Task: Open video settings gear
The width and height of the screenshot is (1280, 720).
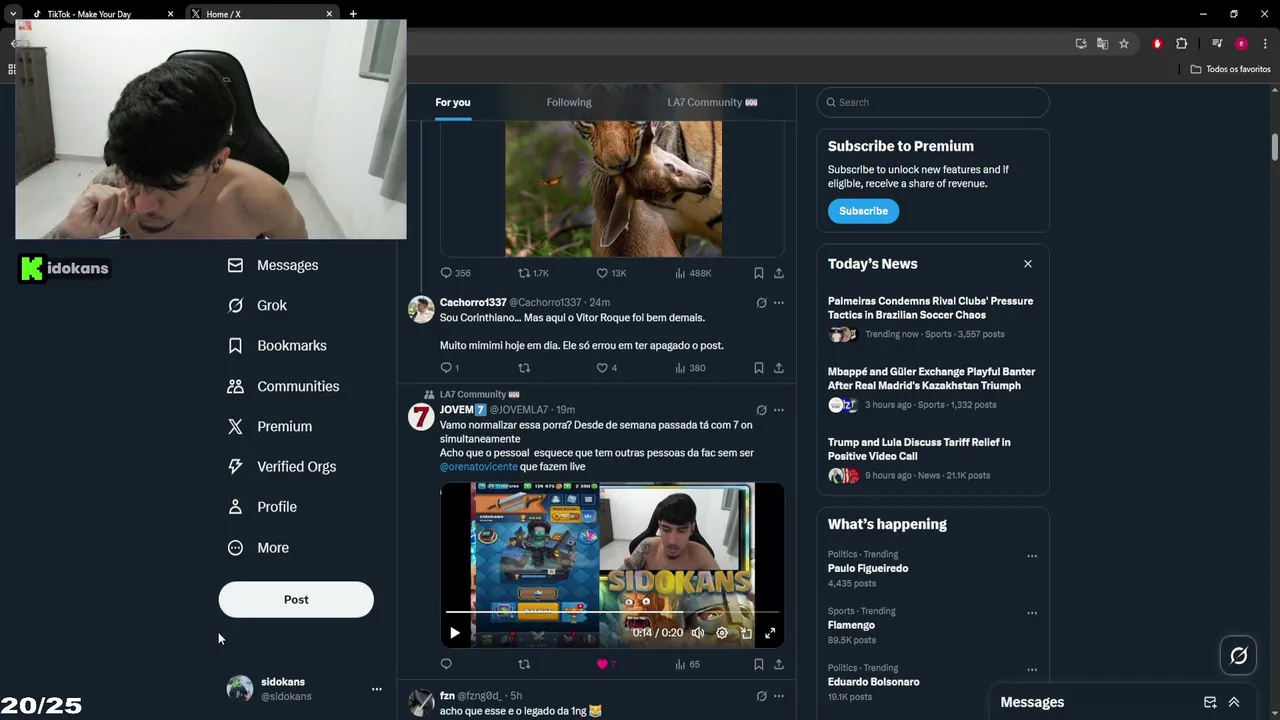Action: tap(722, 633)
